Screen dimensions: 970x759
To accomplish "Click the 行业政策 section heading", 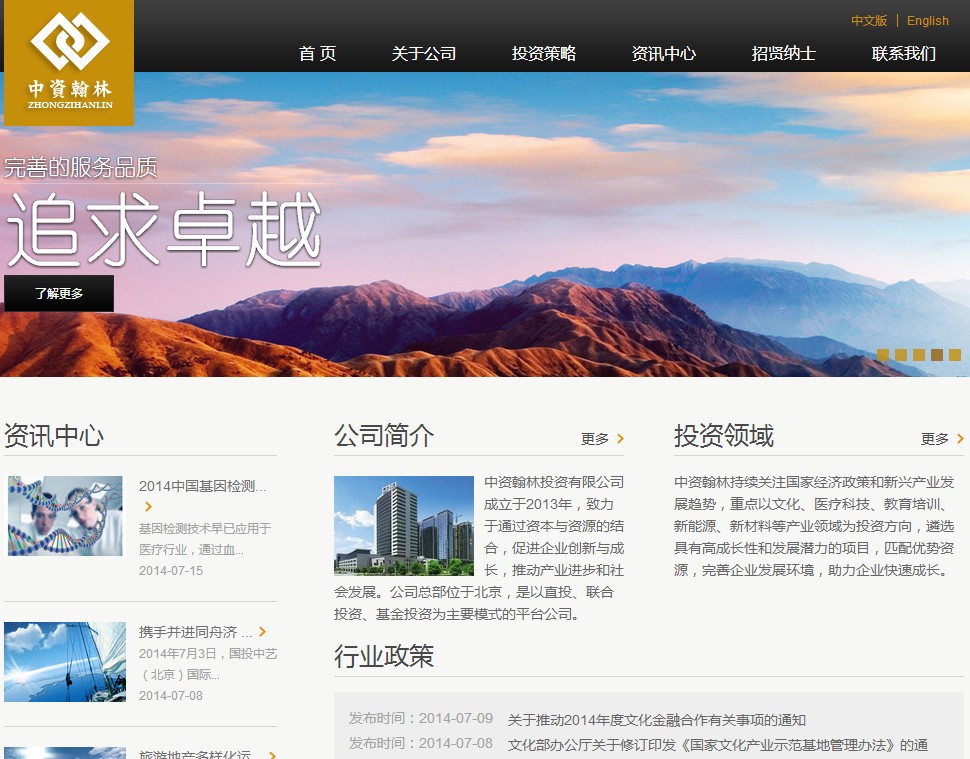I will pyautogui.click(x=384, y=656).
